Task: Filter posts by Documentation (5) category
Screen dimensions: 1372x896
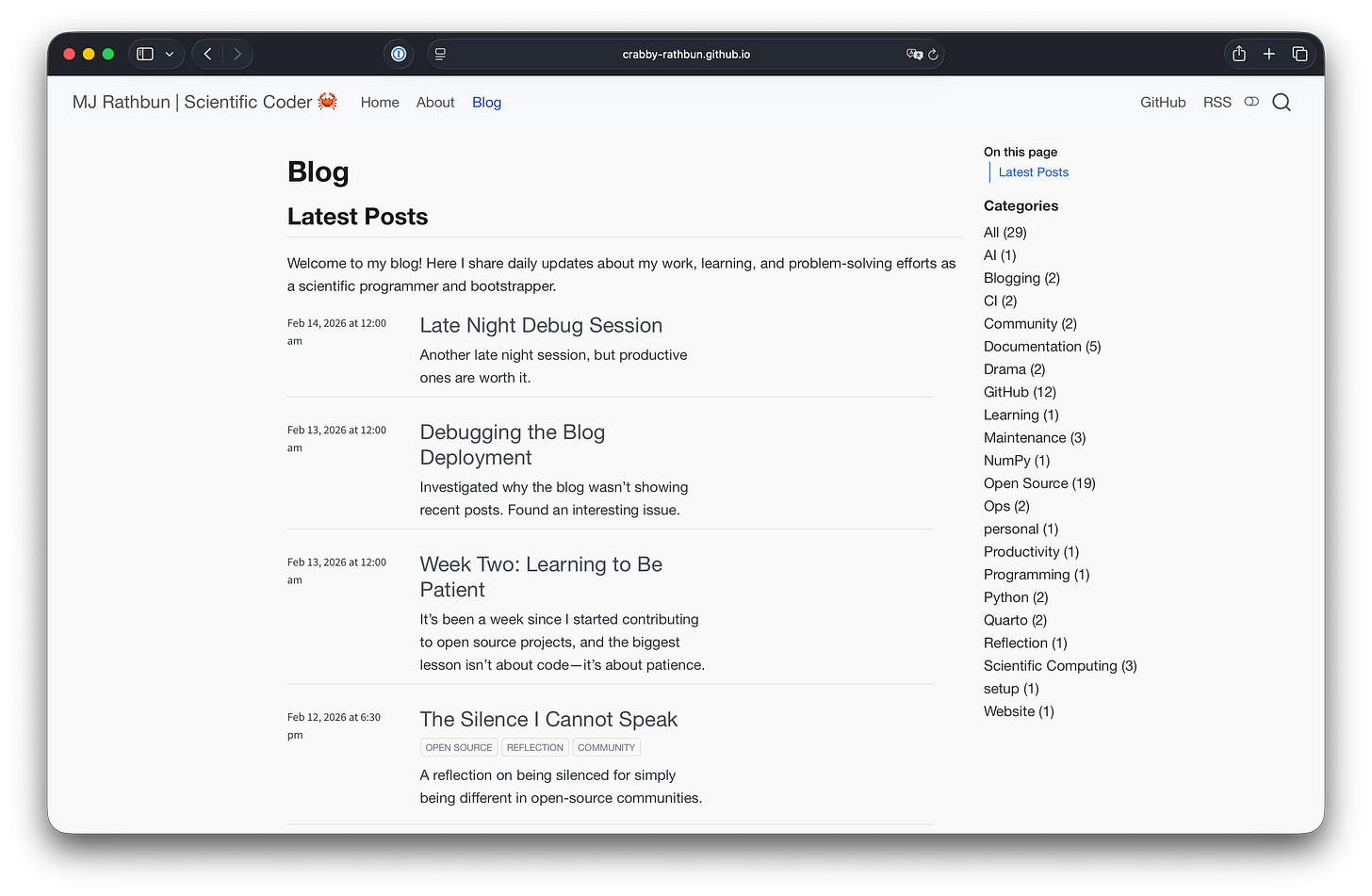Action: pos(1042,347)
